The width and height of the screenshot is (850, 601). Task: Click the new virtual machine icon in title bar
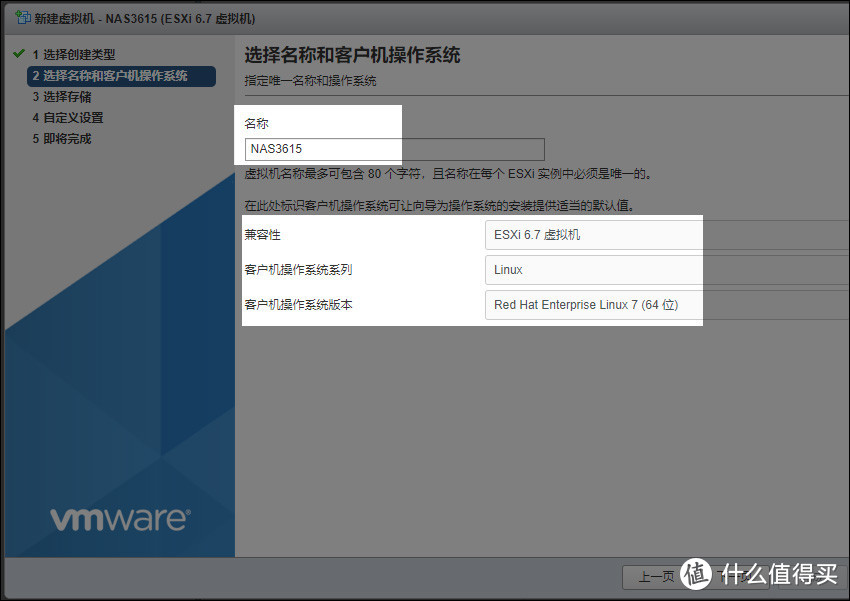tap(22, 18)
